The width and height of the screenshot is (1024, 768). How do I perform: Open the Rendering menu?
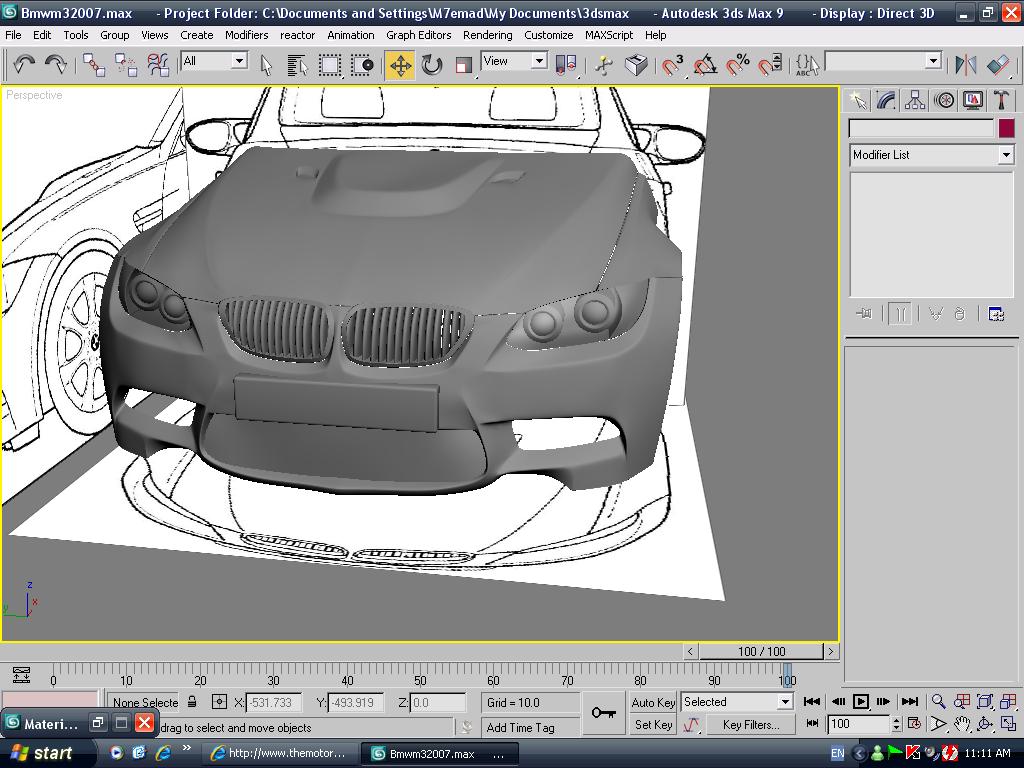click(x=487, y=35)
